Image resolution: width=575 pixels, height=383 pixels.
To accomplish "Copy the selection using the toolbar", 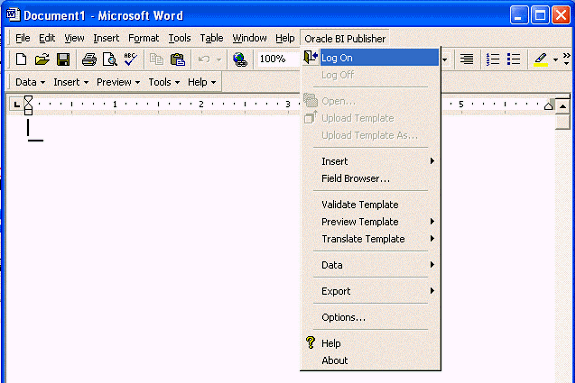I will 157,59.
